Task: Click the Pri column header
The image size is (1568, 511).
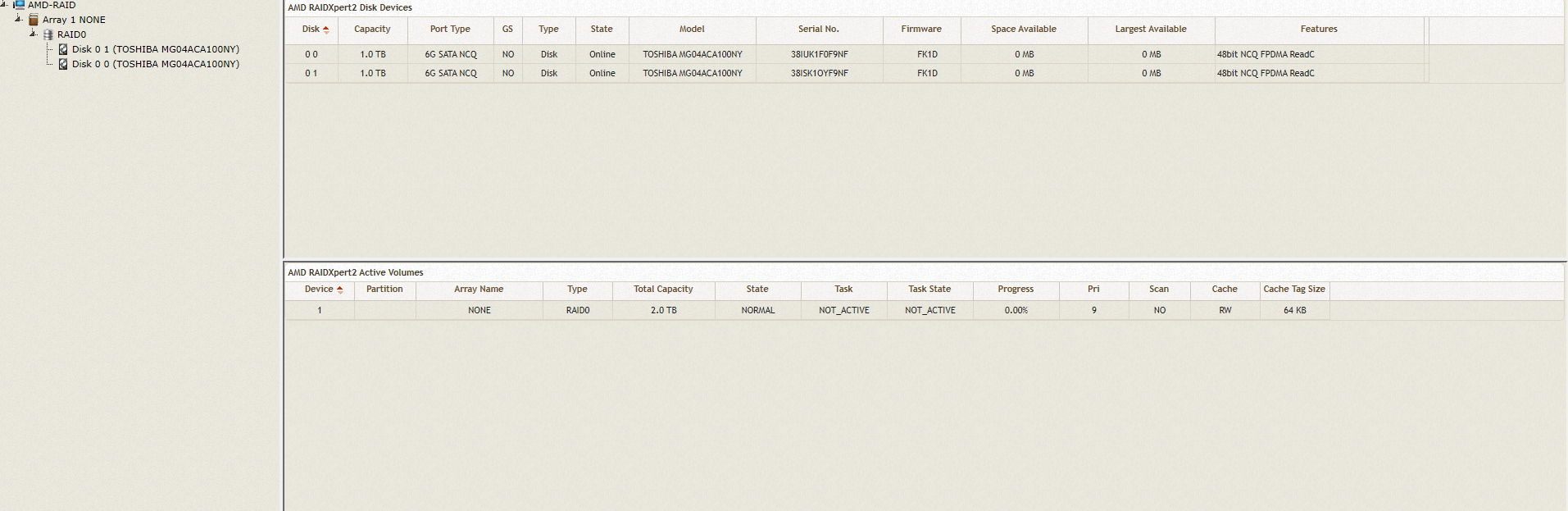Action: [1093, 290]
